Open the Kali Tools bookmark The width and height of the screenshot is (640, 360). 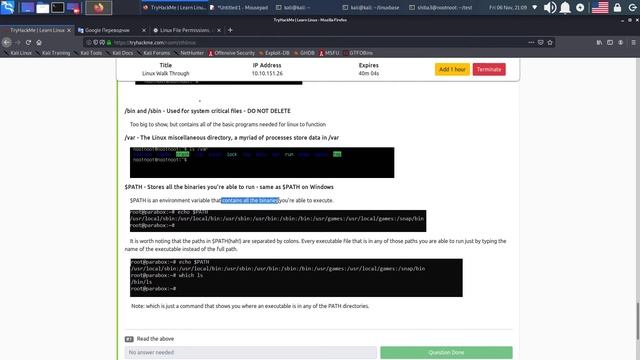tap(88, 53)
